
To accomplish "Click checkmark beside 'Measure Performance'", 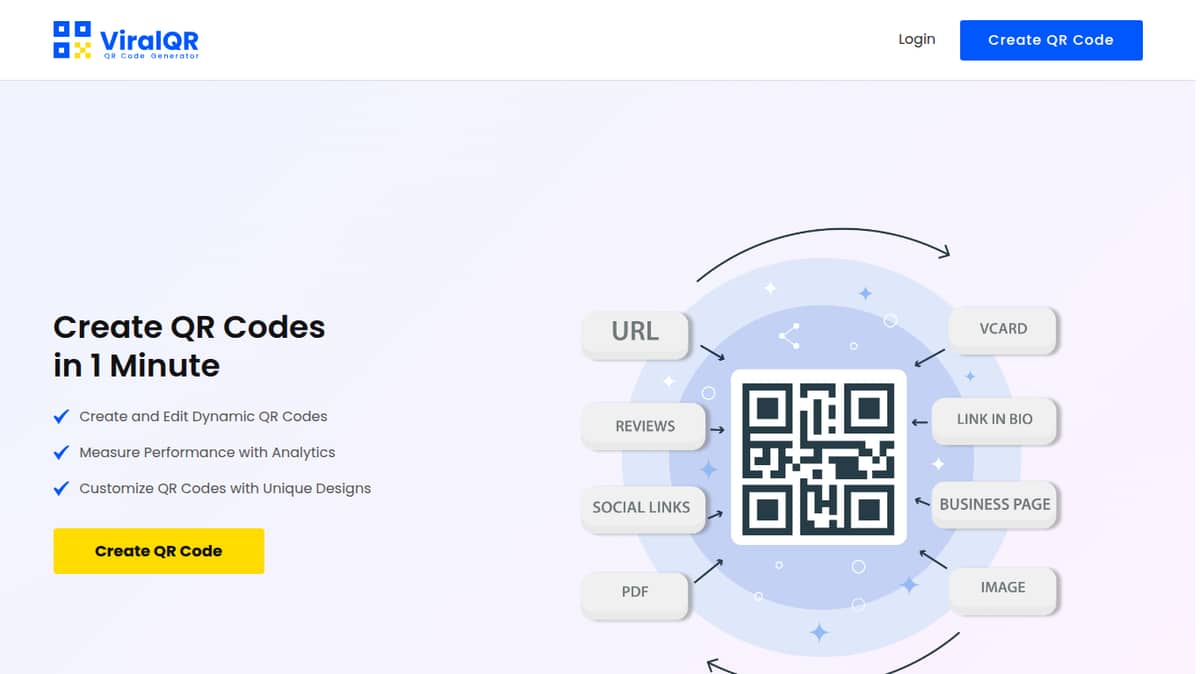I will [61, 452].
